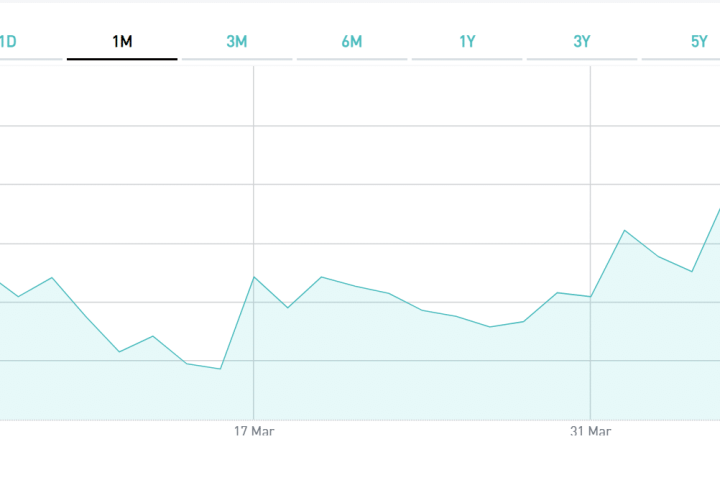Screen dimensions: 720x480
Task: Select the 3Y time range tab
Action: coord(582,42)
